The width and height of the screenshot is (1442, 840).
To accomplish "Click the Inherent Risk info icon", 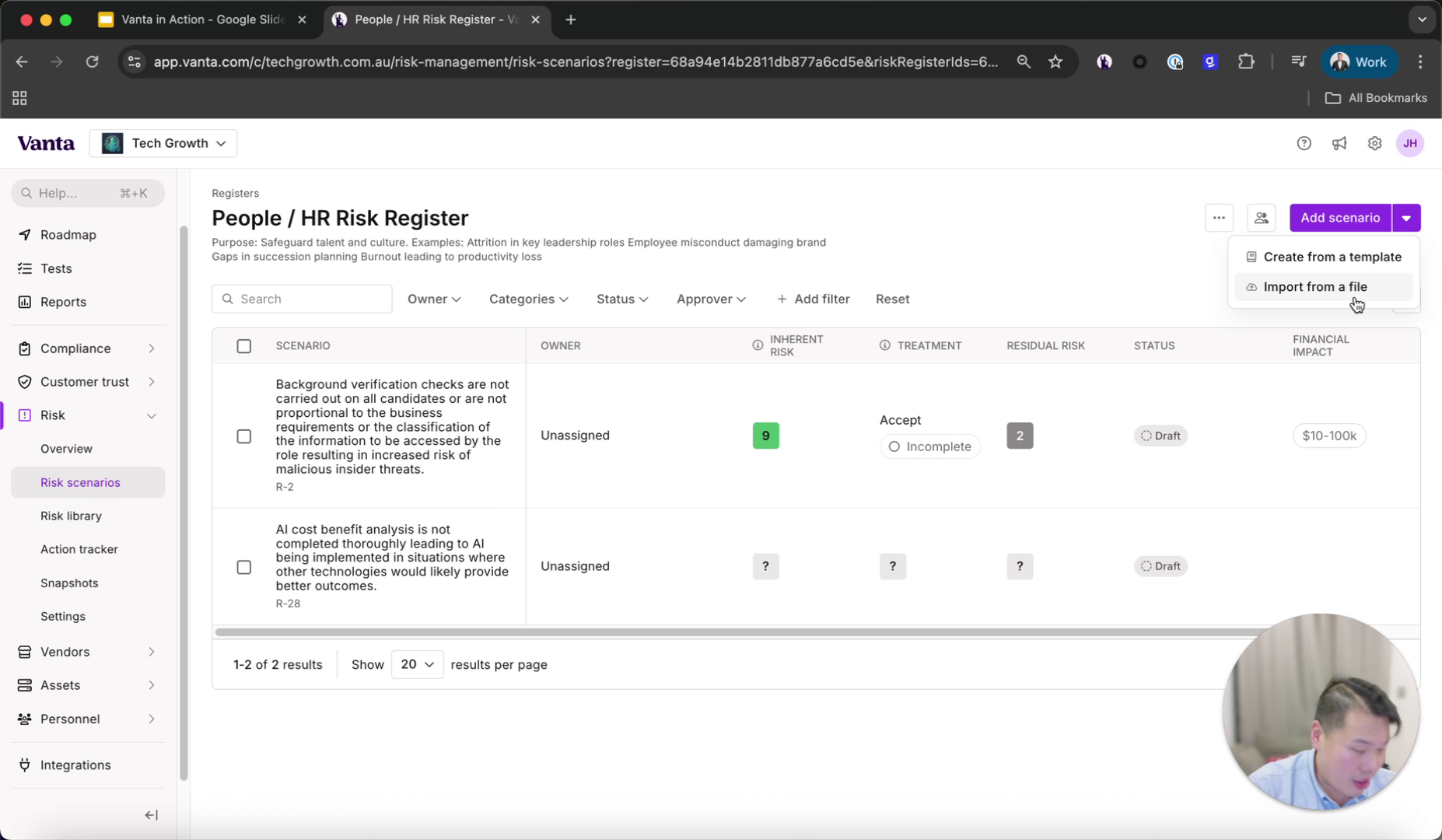I will [x=758, y=345].
